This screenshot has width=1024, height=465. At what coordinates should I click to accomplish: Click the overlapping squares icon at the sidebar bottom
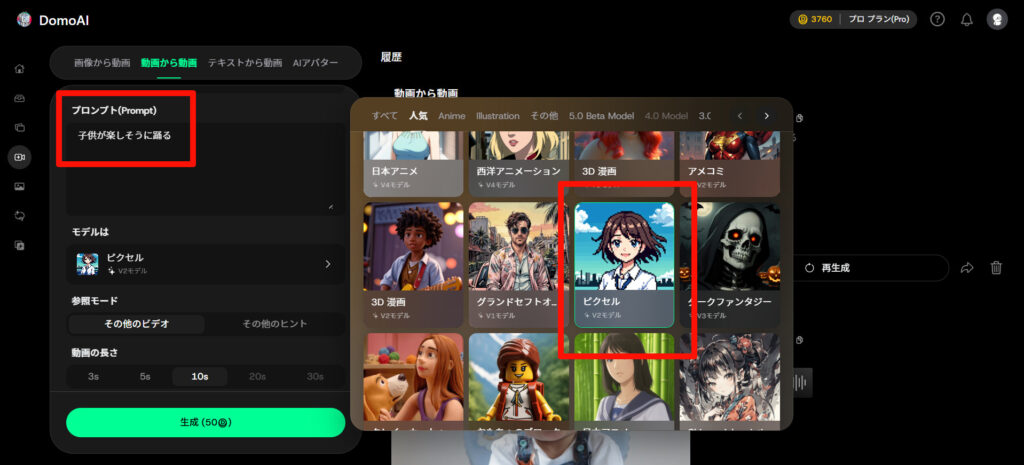pyautogui.click(x=20, y=246)
